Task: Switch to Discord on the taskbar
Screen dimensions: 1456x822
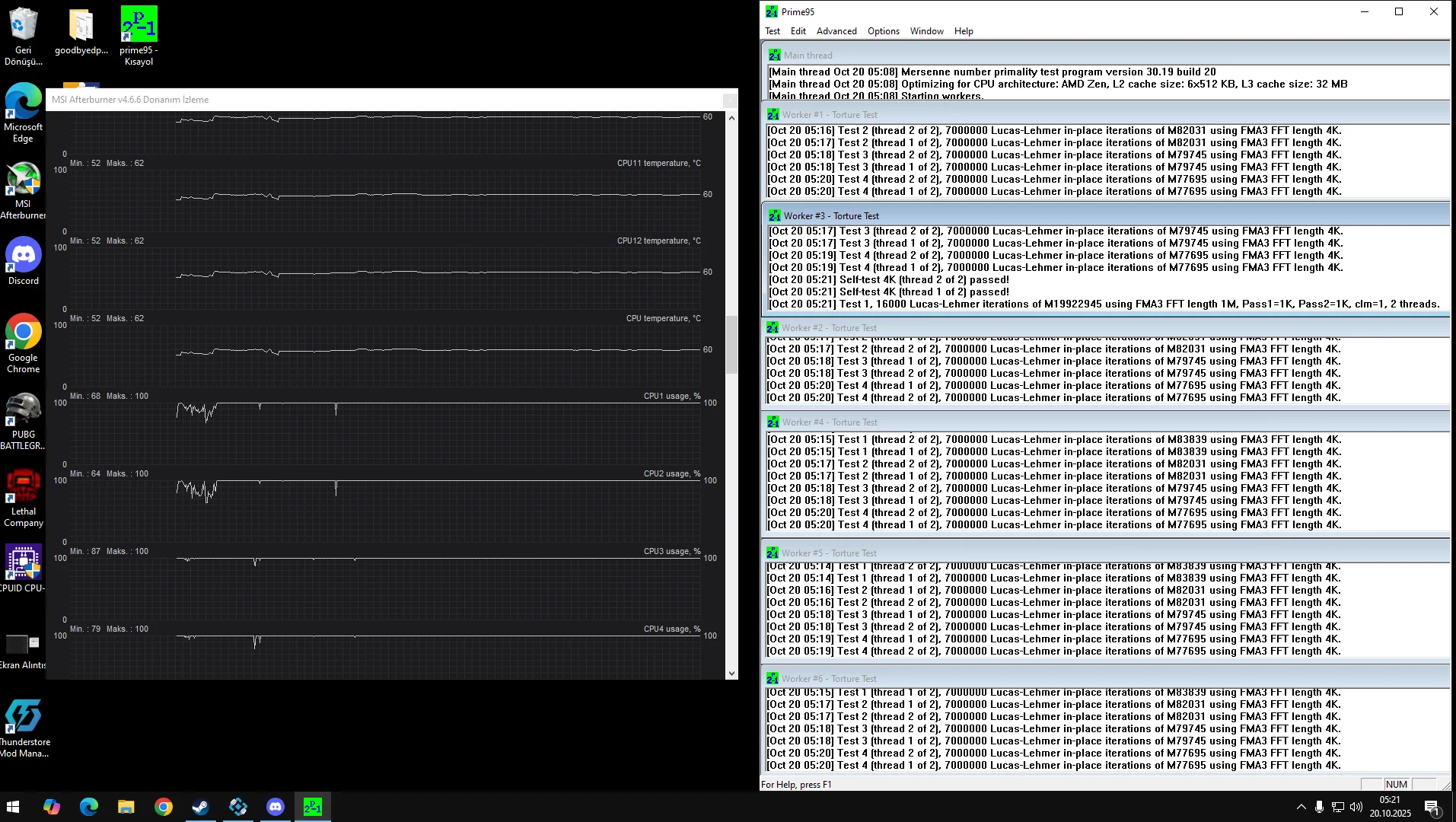Action: pos(276,807)
